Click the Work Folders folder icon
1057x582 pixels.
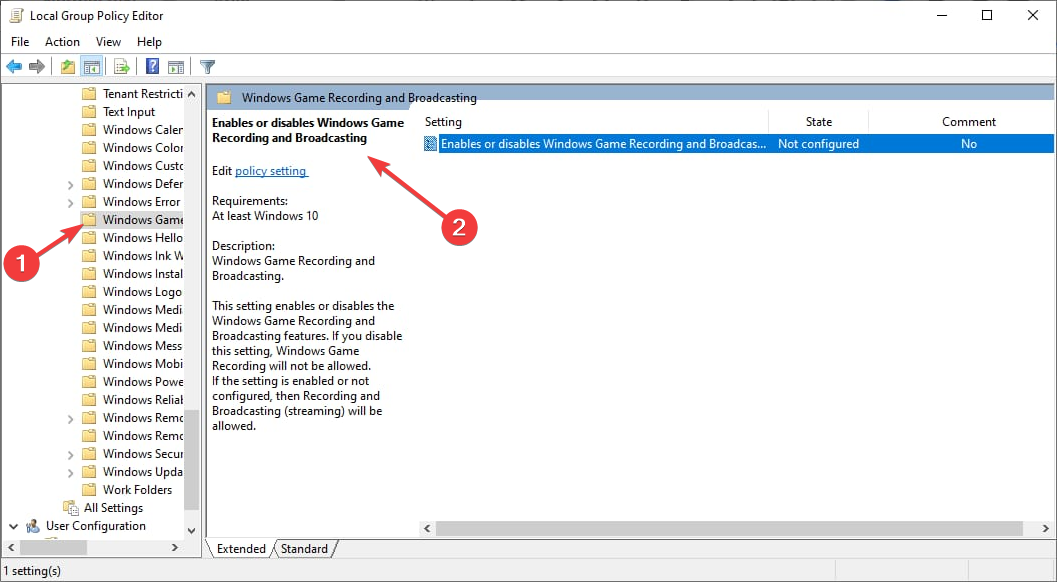click(89, 490)
